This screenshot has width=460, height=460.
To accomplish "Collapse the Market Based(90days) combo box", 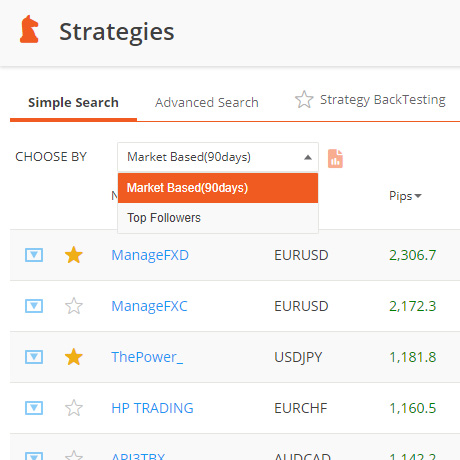I will pyautogui.click(x=218, y=157).
